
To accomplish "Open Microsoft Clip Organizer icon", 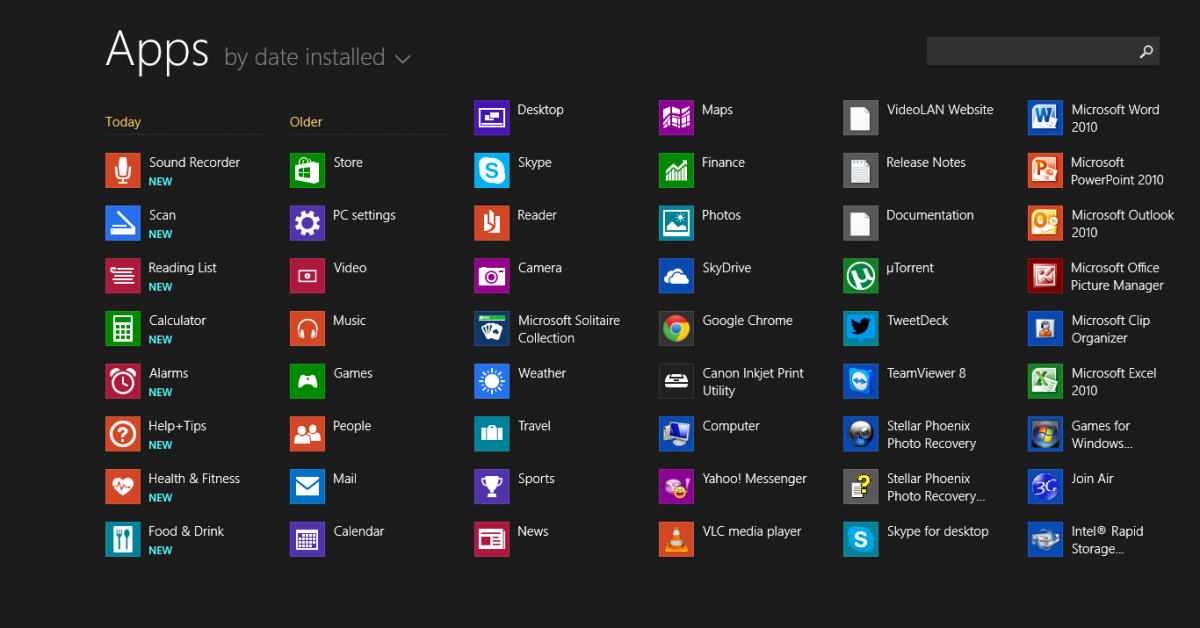I will pos(1045,328).
